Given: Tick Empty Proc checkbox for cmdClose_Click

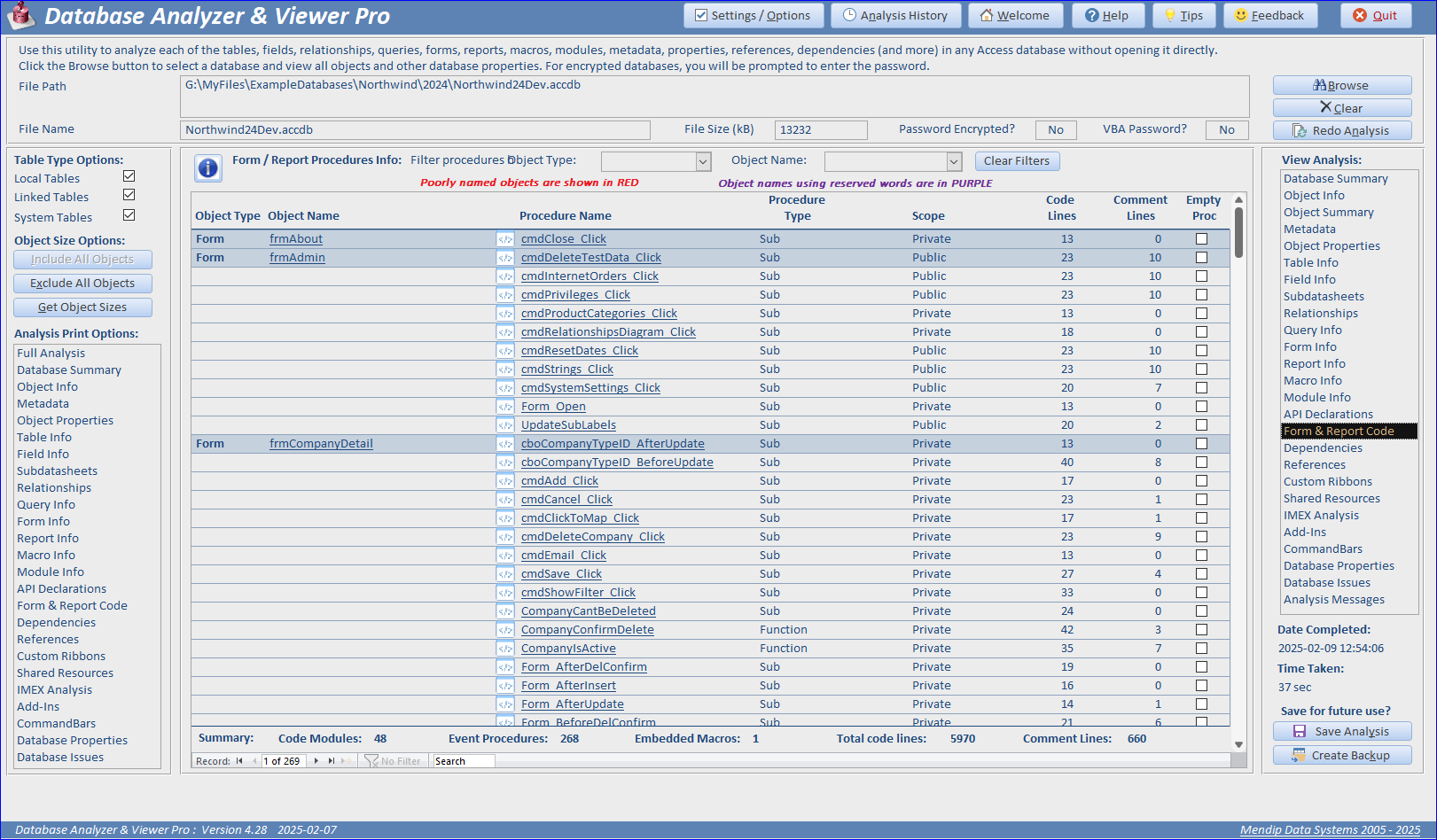Looking at the screenshot, I should pos(1202,239).
